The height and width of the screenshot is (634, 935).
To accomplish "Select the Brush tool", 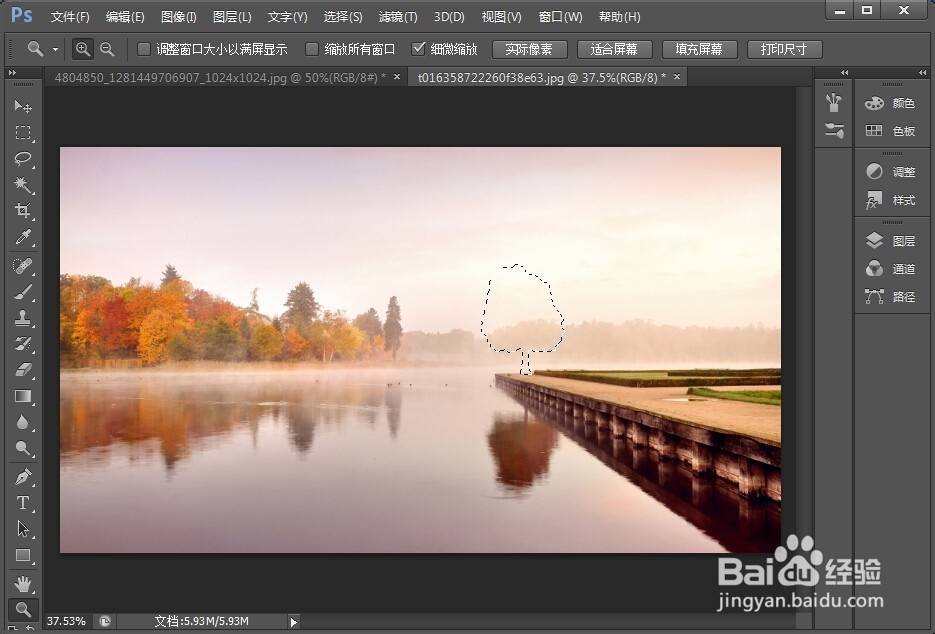I will (23, 291).
